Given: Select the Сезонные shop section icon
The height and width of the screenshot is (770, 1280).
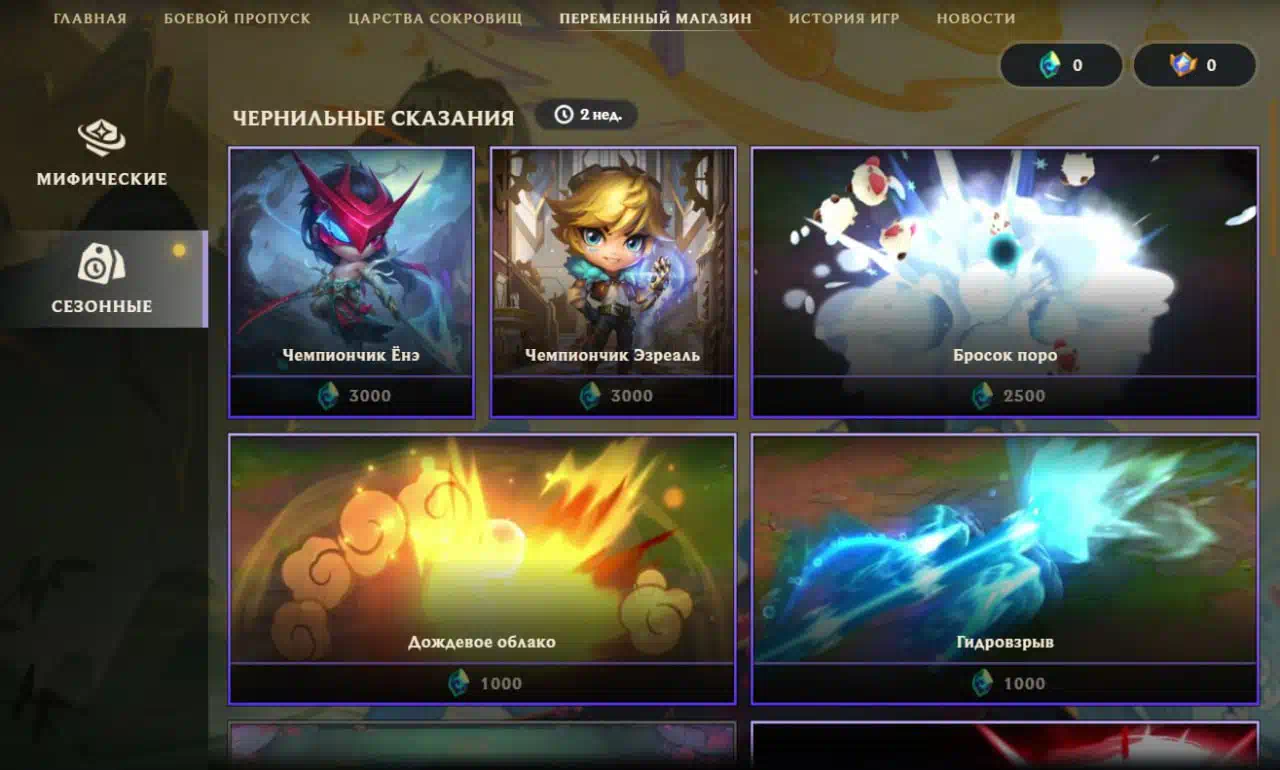Looking at the screenshot, I should 101,263.
